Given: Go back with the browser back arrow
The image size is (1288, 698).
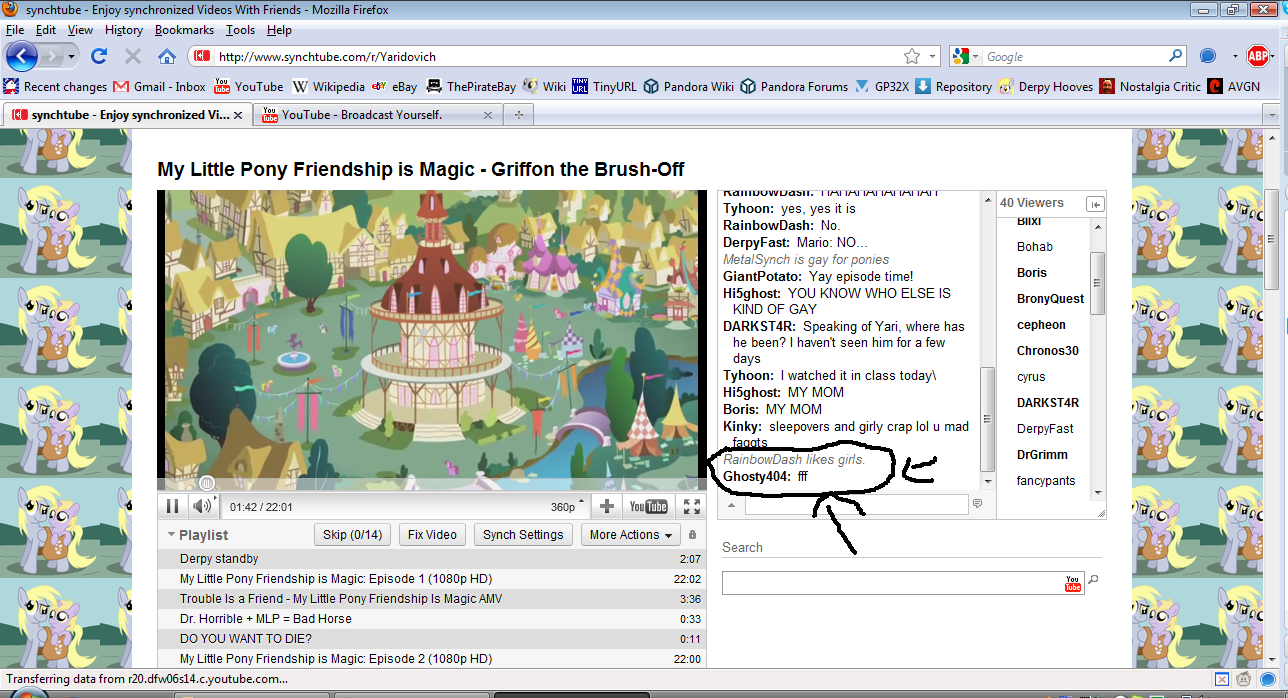Looking at the screenshot, I should click(21, 56).
